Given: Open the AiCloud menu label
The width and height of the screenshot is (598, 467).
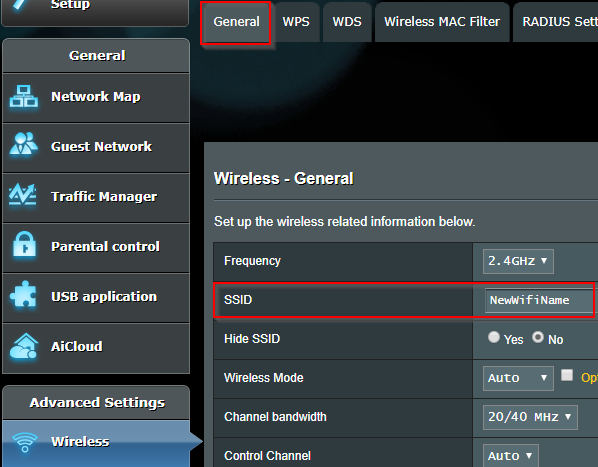Looking at the screenshot, I should pyautogui.click(x=77, y=346).
